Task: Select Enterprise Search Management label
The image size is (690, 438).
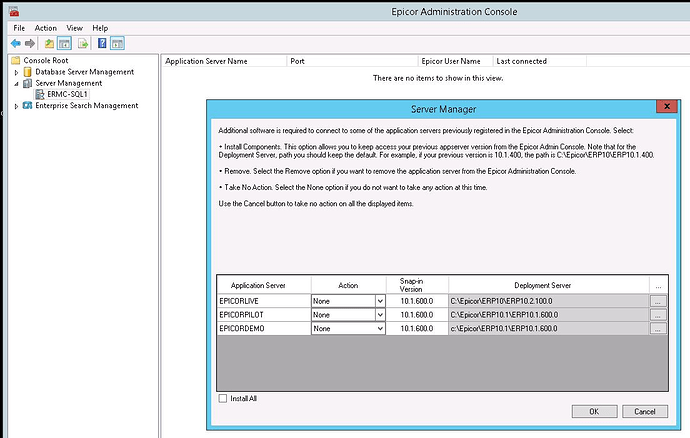Action: pos(87,106)
